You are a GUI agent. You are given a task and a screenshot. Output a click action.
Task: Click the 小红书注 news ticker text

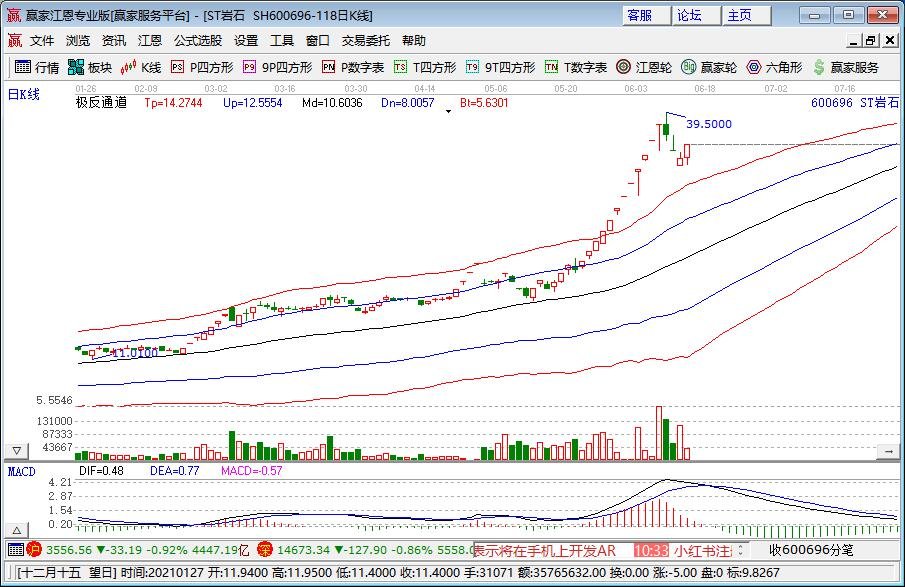pos(703,551)
